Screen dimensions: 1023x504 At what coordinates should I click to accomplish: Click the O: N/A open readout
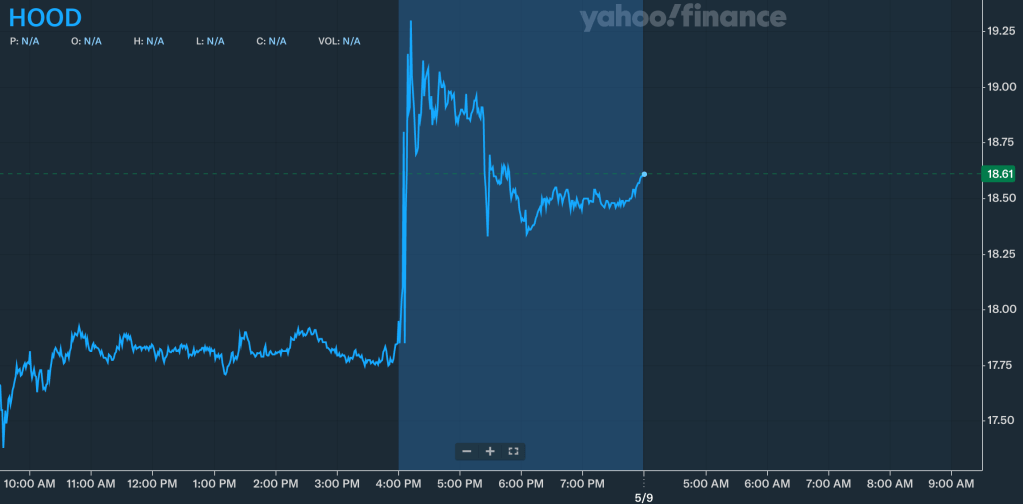coord(86,41)
